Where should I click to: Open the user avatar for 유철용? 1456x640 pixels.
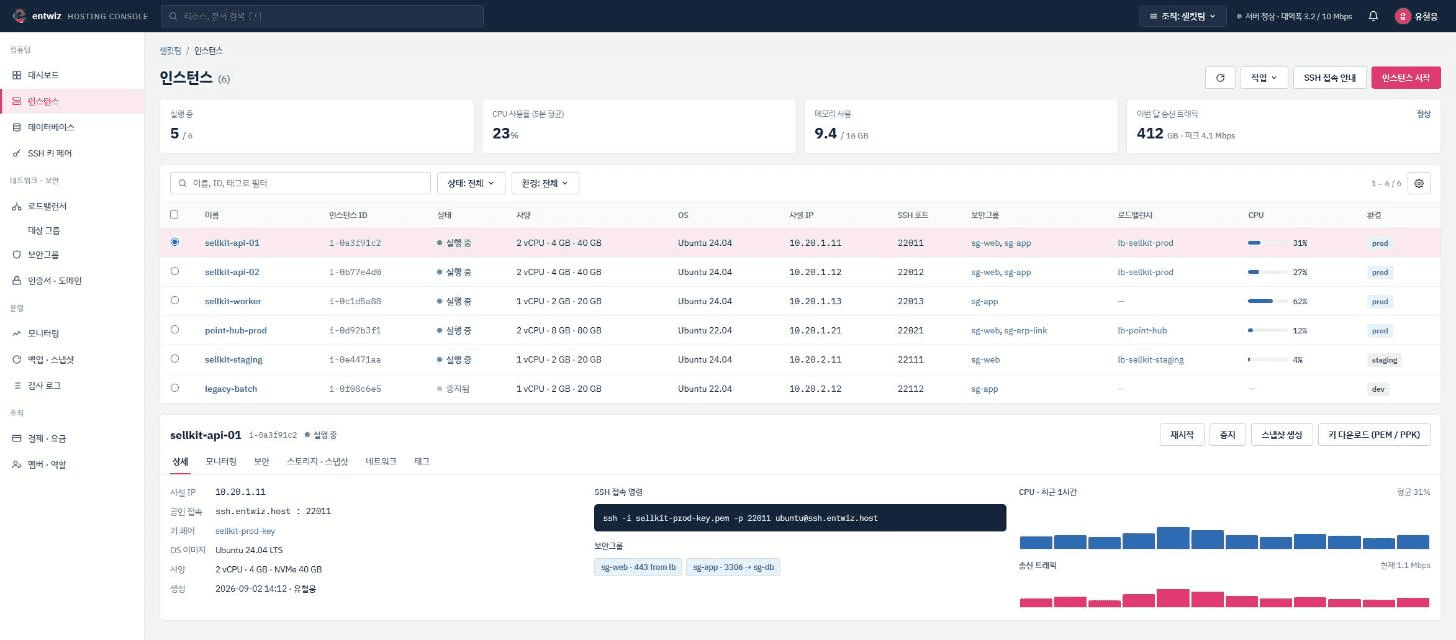(x=1403, y=16)
